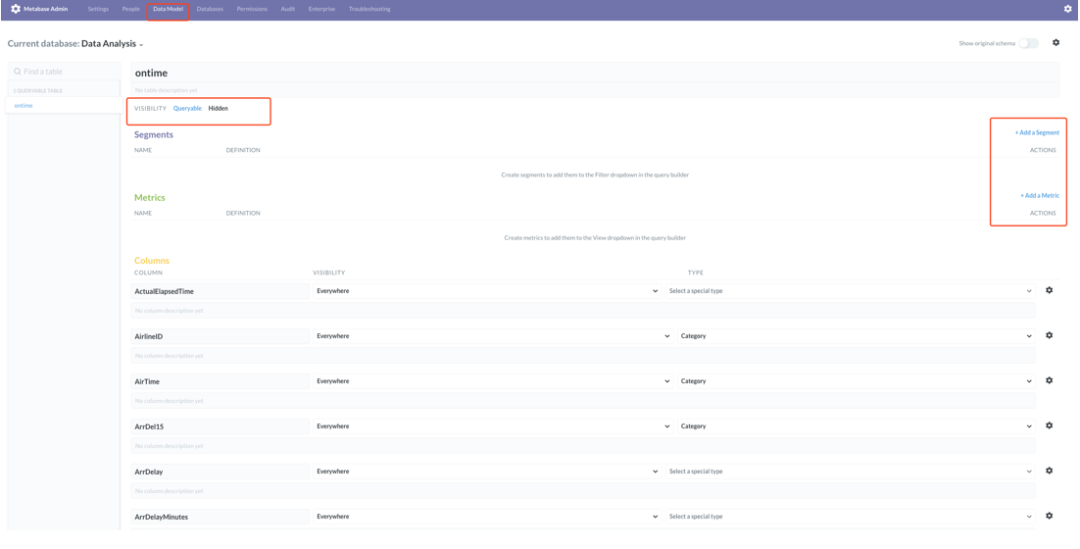
Task: Open visibility dropdown for AirlineID
Action: 492,336
